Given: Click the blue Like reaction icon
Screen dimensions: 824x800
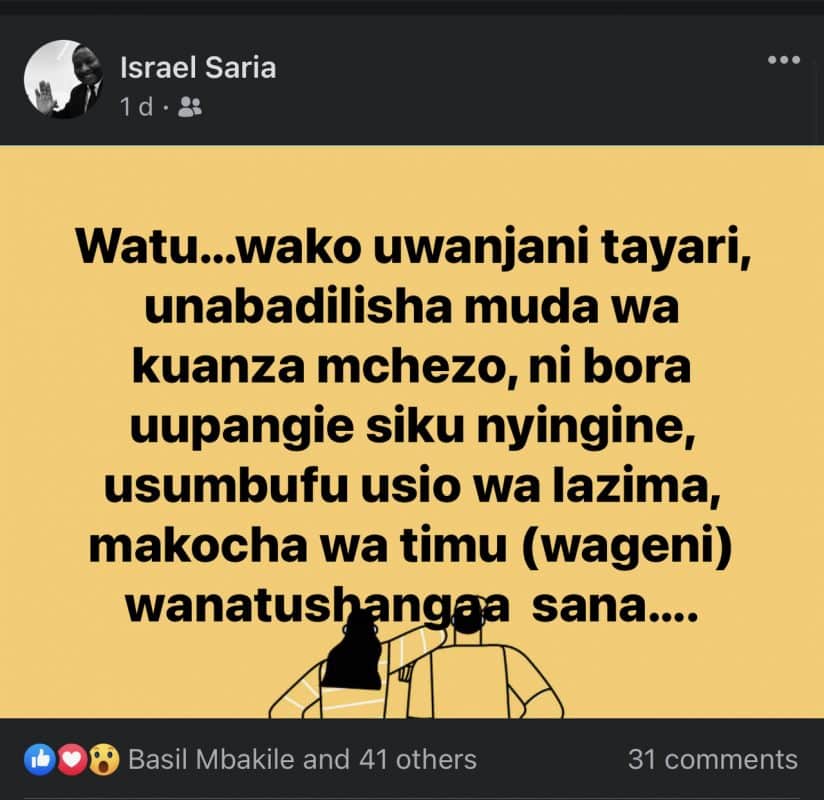Looking at the screenshot, I should coord(40,760).
